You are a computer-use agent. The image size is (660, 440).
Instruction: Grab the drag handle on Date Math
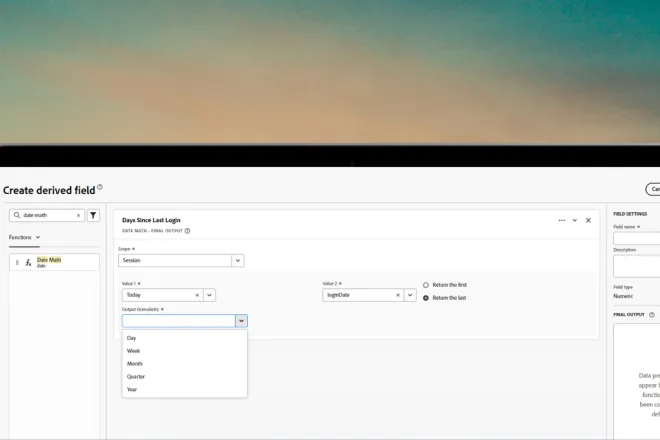[x=17, y=262]
